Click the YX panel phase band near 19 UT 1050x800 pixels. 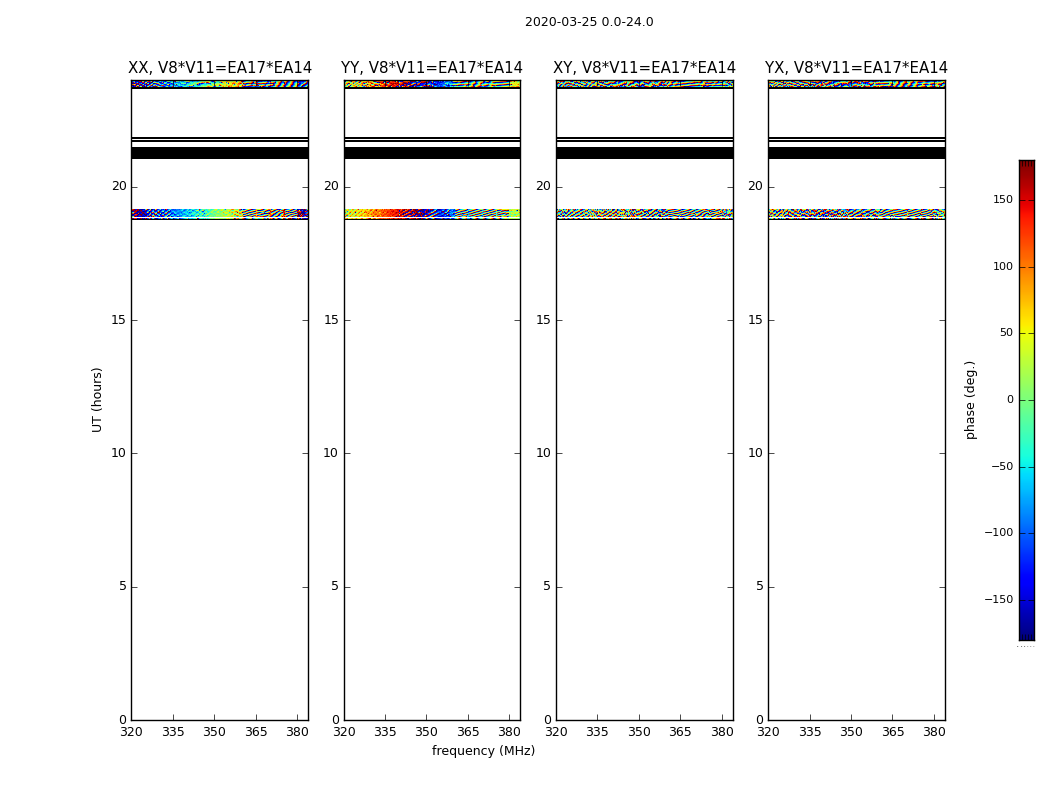[x=856, y=214]
